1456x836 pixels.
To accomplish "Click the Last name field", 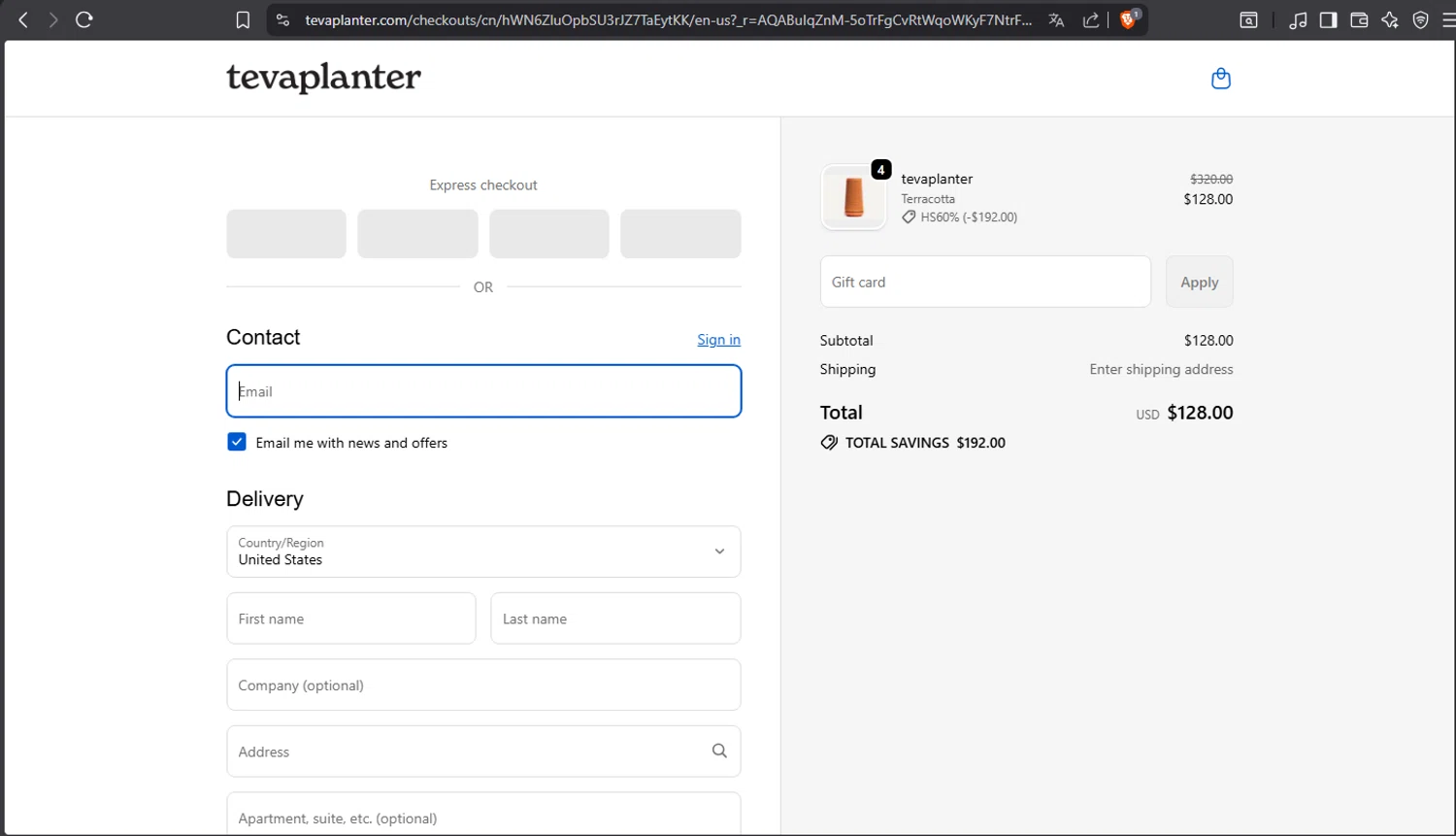I will coord(615,619).
